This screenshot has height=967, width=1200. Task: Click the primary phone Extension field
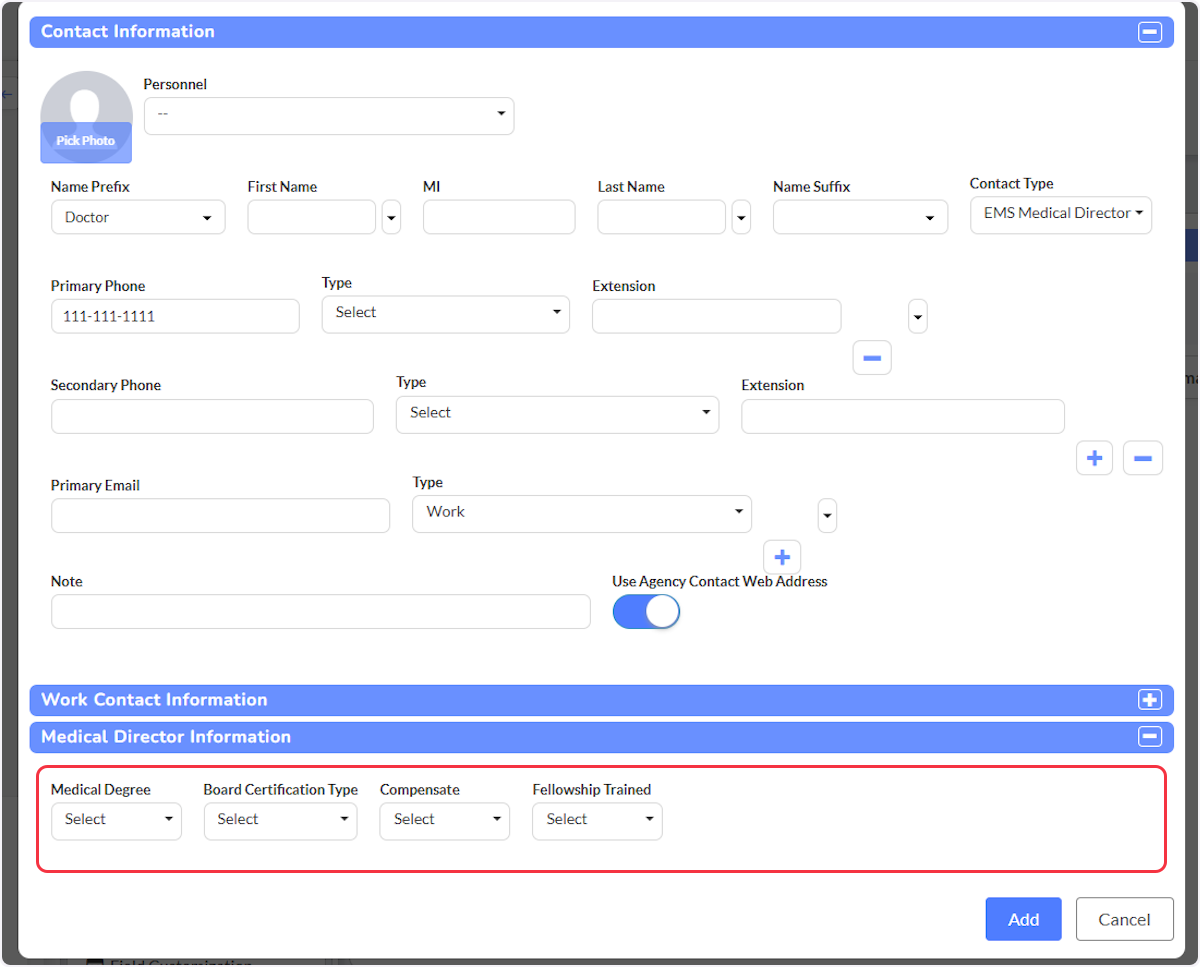(x=717, y=316)
